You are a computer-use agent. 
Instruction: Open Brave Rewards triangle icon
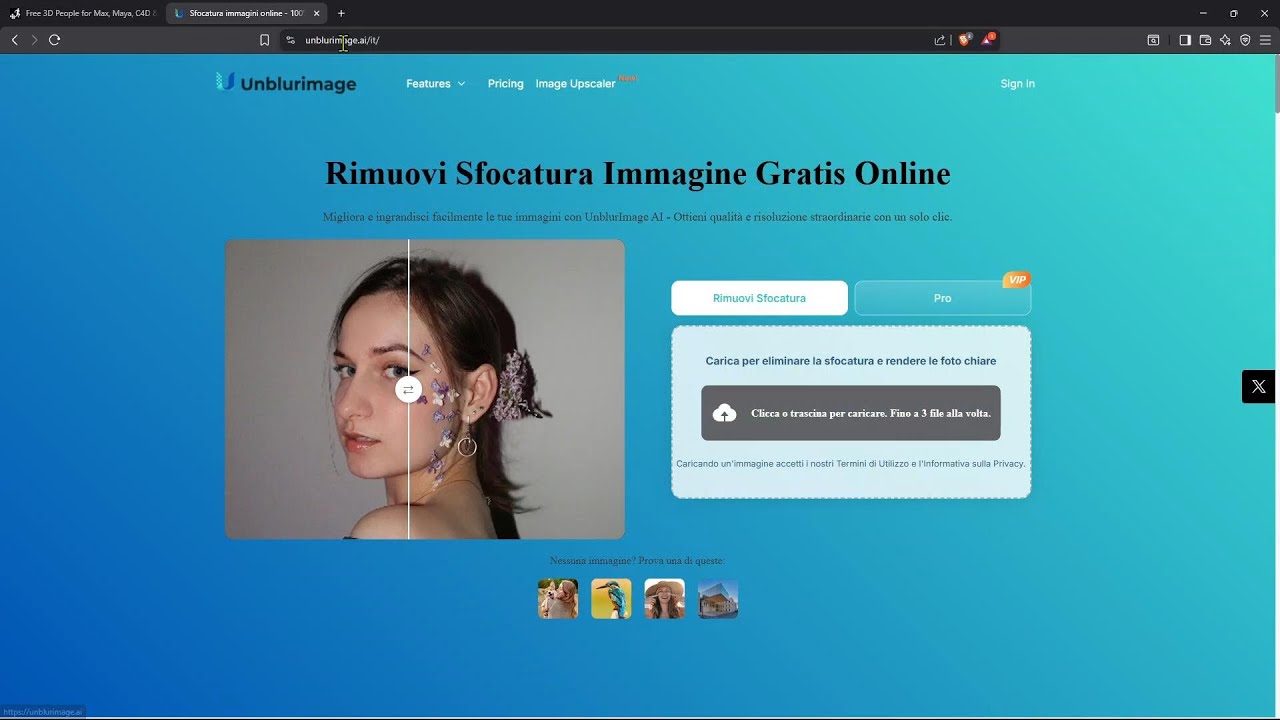point(987,40)
